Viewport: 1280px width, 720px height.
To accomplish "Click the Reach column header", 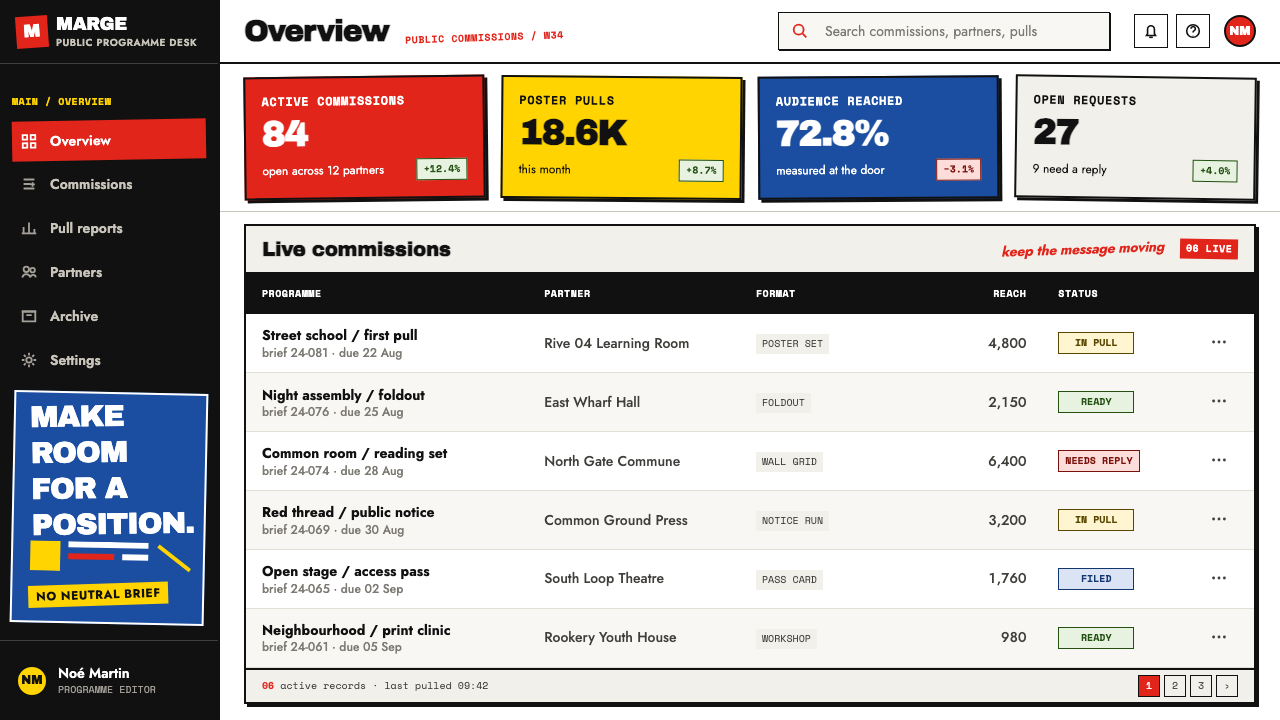I will click(1009, 294).
